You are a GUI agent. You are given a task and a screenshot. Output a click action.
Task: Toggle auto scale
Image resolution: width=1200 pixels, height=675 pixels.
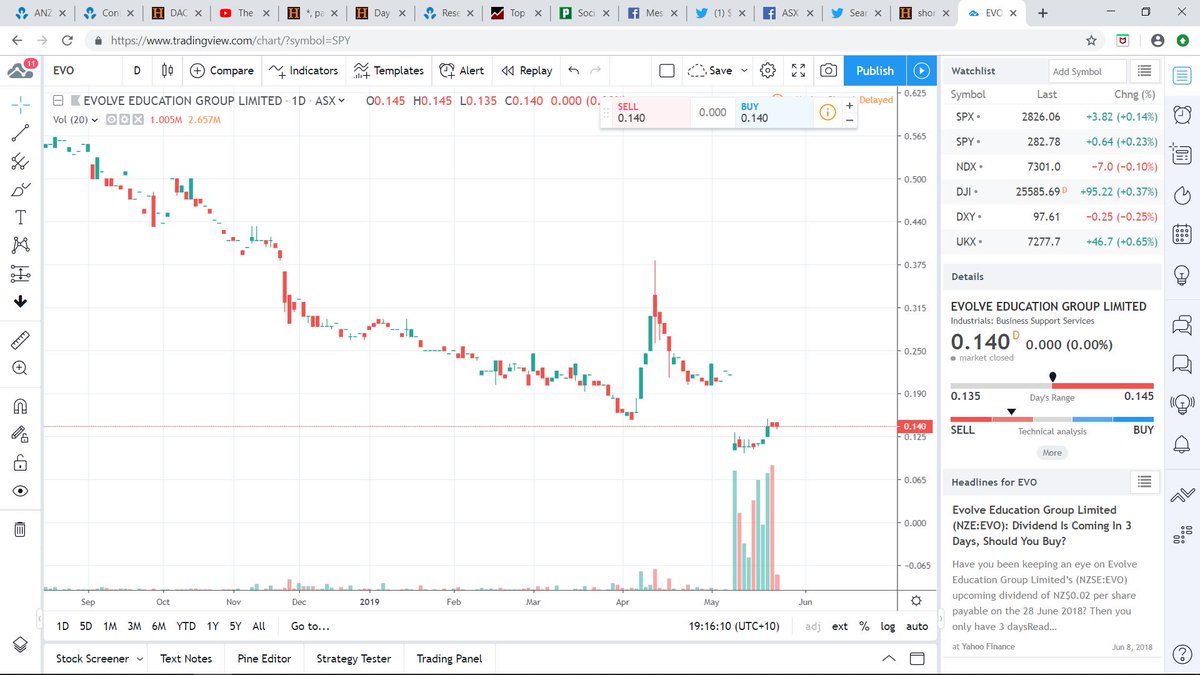[x=917, y=626]
